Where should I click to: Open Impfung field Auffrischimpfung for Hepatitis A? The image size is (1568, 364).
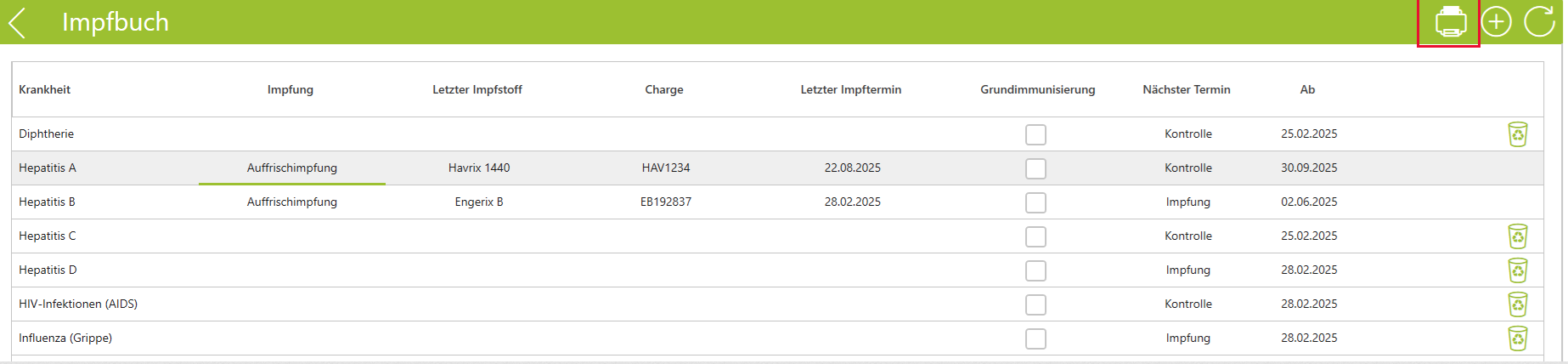292,168
